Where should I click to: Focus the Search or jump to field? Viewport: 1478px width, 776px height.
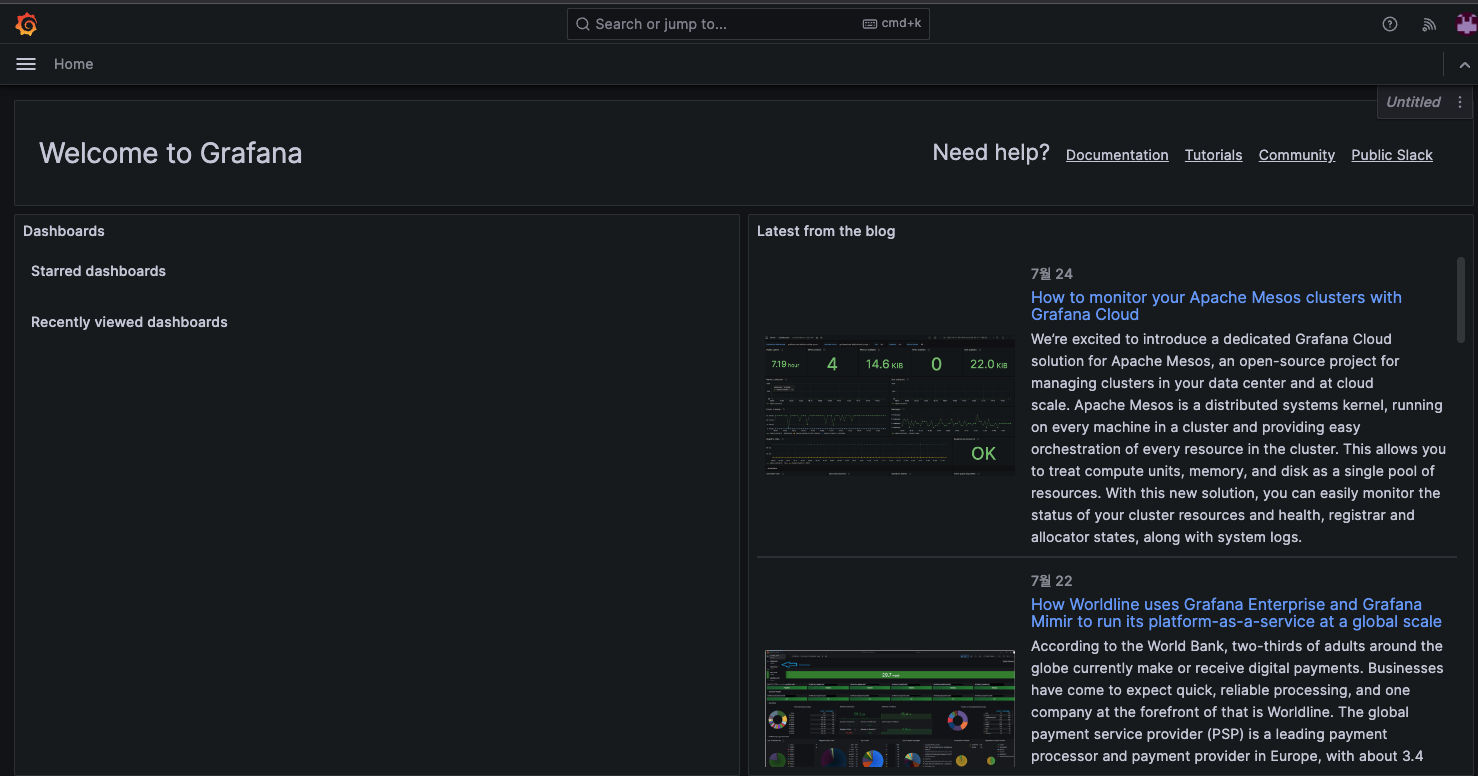(748, 24)
